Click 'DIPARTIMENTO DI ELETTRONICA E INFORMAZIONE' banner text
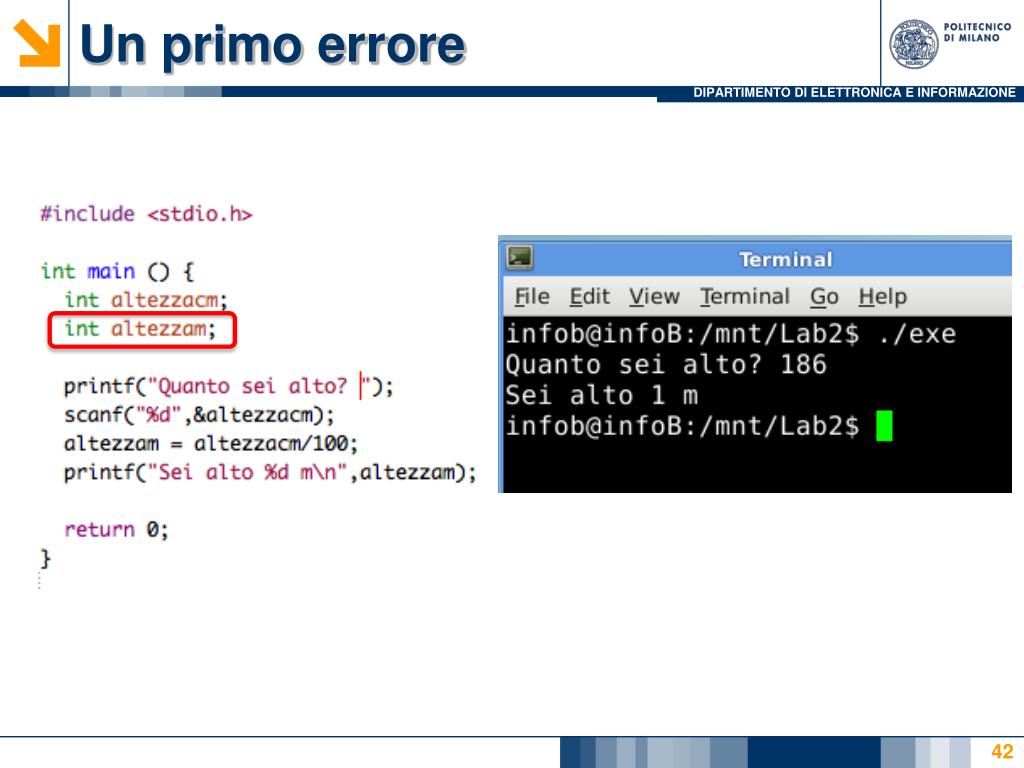This screenshot has width=1024, height=768. point(854,93)
